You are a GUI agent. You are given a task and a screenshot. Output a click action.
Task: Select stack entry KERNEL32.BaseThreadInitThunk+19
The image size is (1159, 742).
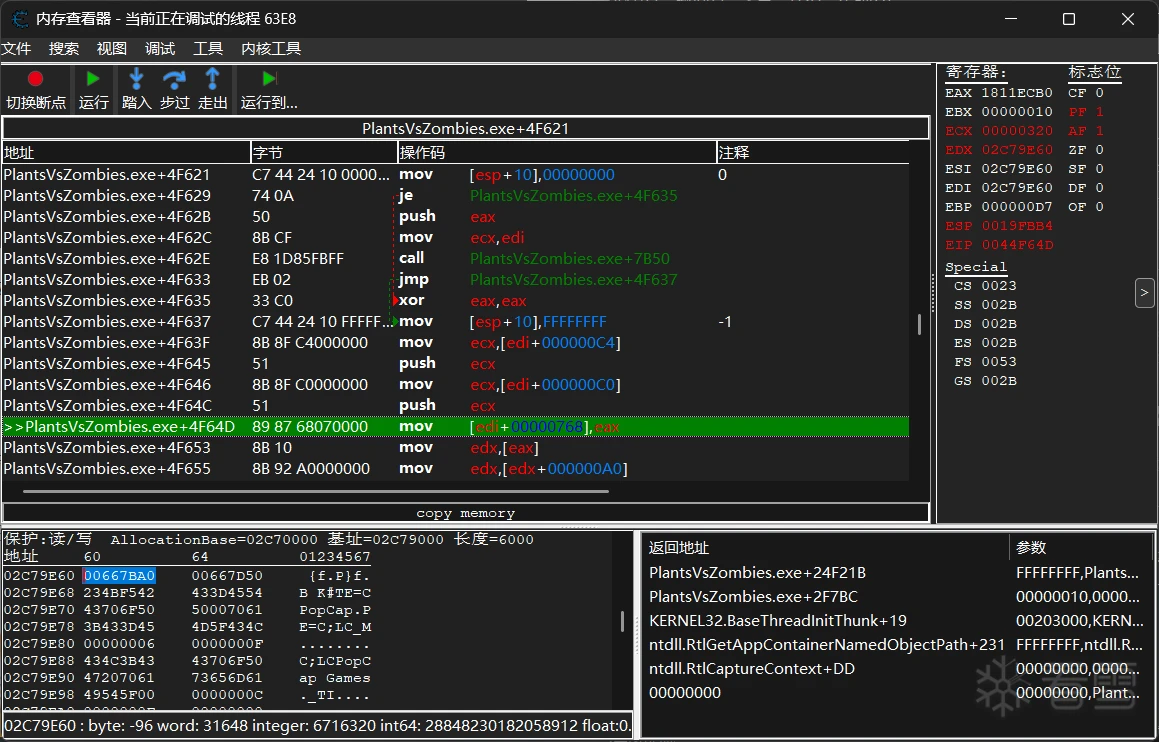click(x=778, y=621)
